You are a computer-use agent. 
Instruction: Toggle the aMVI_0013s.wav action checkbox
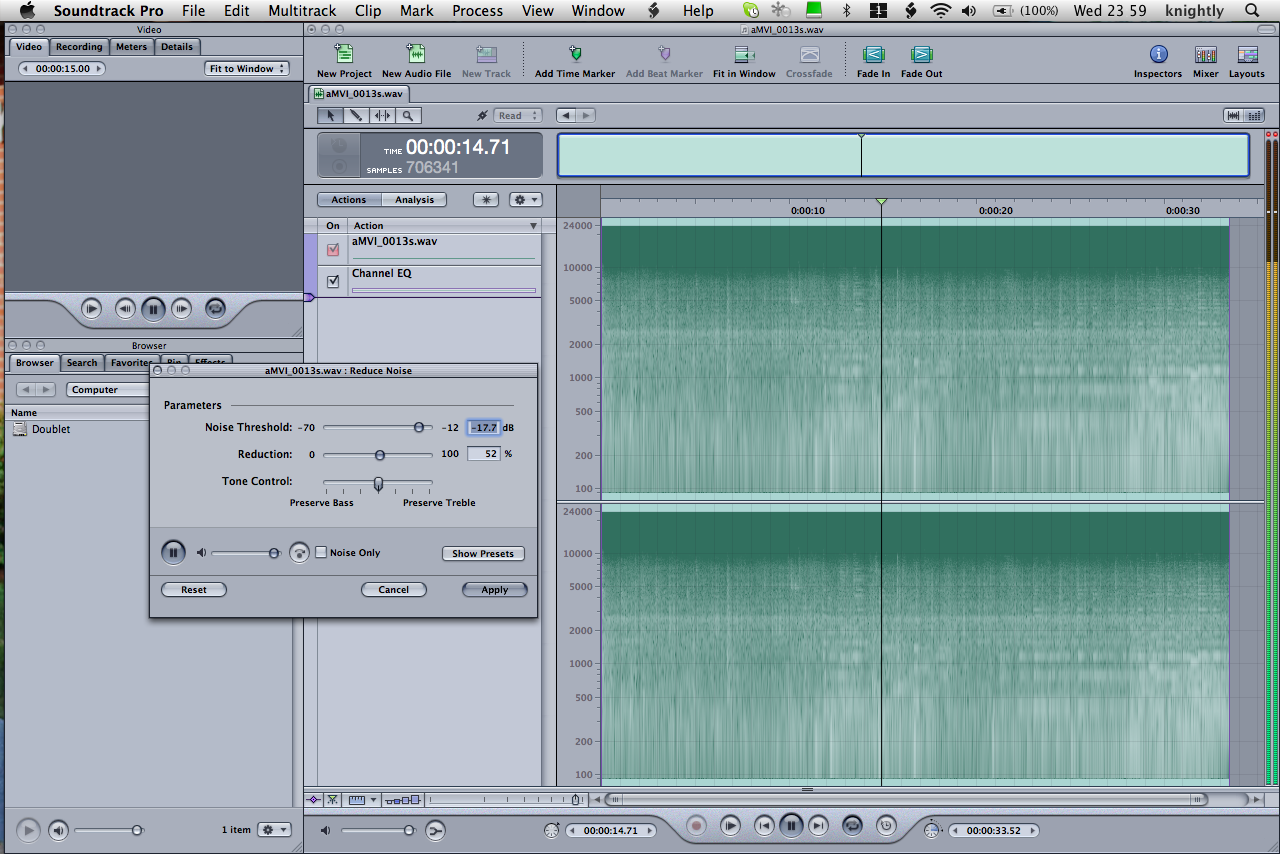(333, 249)
